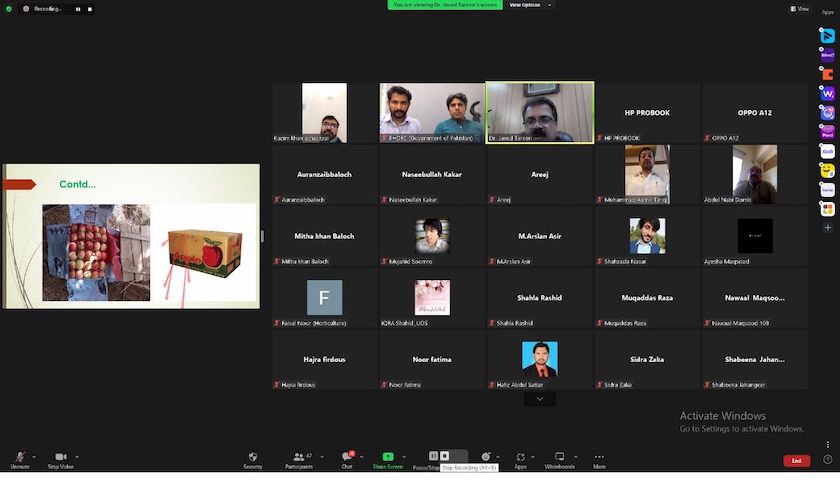The width and height of the screenshot is (840, 500).
Task: Show next page of participants with down chevron
Action: pyautogui.click(x=540, y=399)
